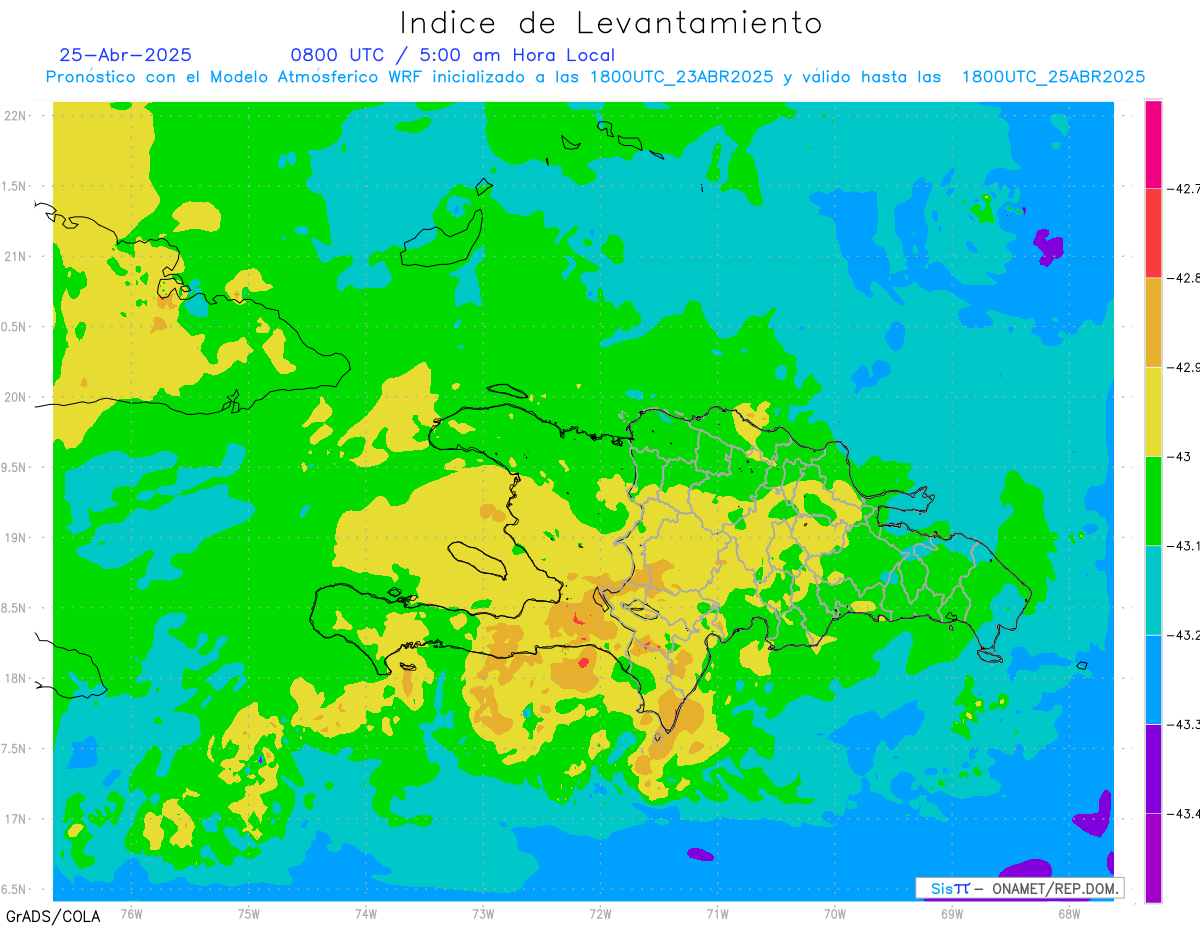Click the '-43' legend value

click(x=1178, y=456)
